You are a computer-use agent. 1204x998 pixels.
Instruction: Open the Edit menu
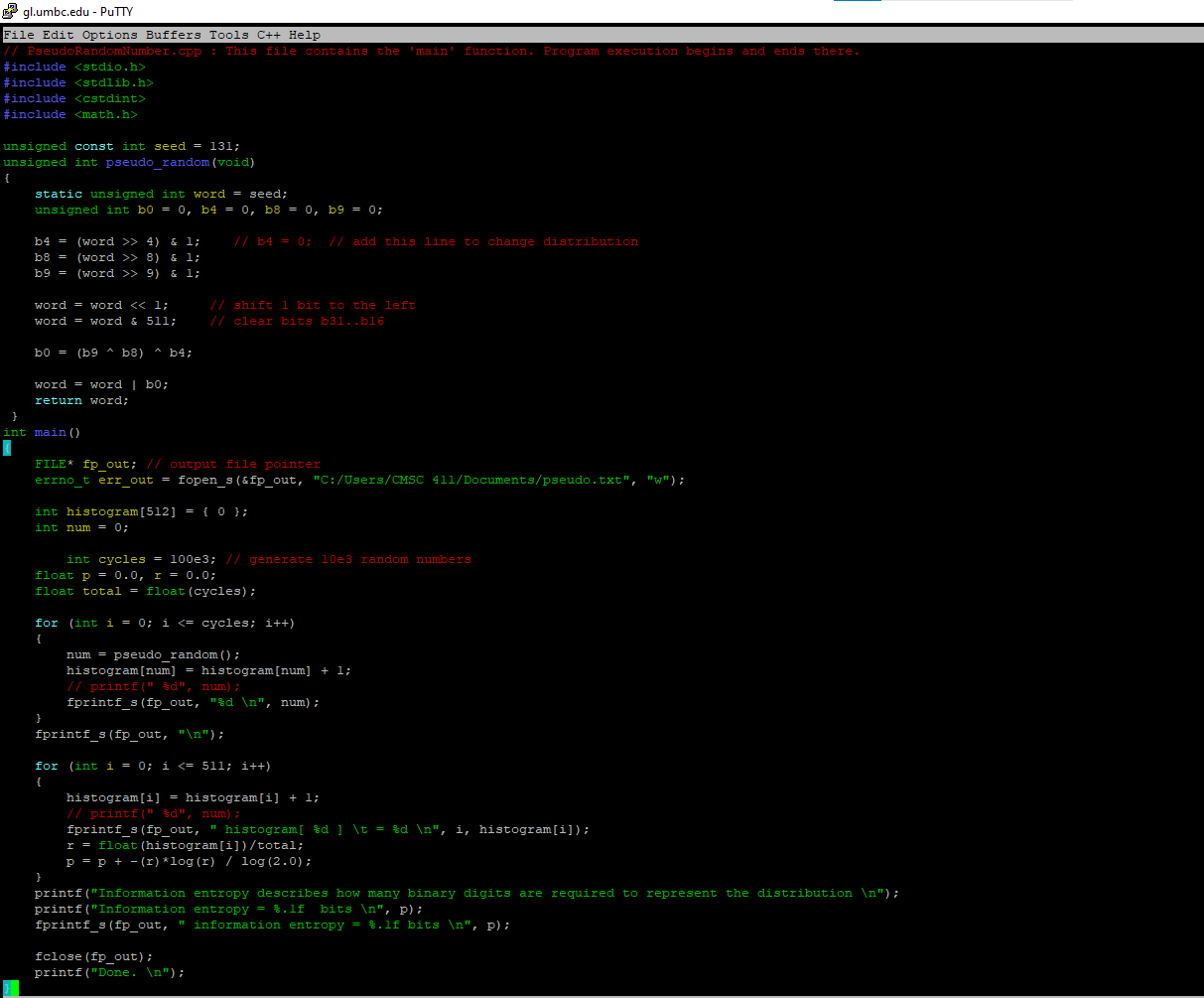click(x=58, y=34)
